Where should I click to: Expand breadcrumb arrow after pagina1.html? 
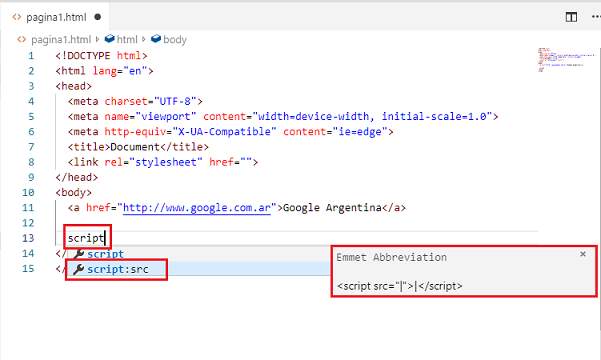[x=97, y=39]
